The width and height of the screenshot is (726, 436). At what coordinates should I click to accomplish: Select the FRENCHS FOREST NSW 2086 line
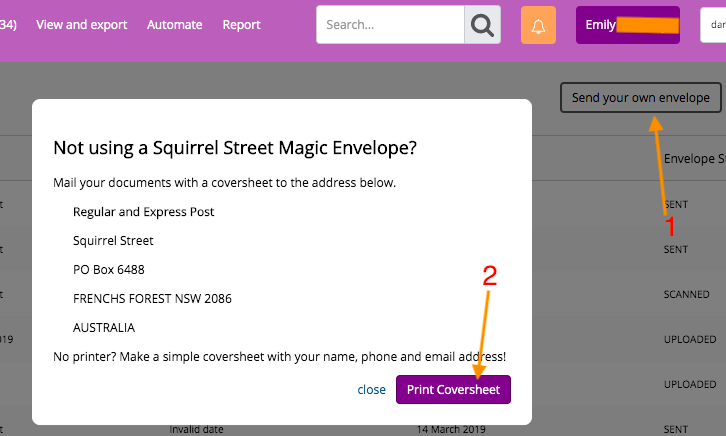click(152, 299)
